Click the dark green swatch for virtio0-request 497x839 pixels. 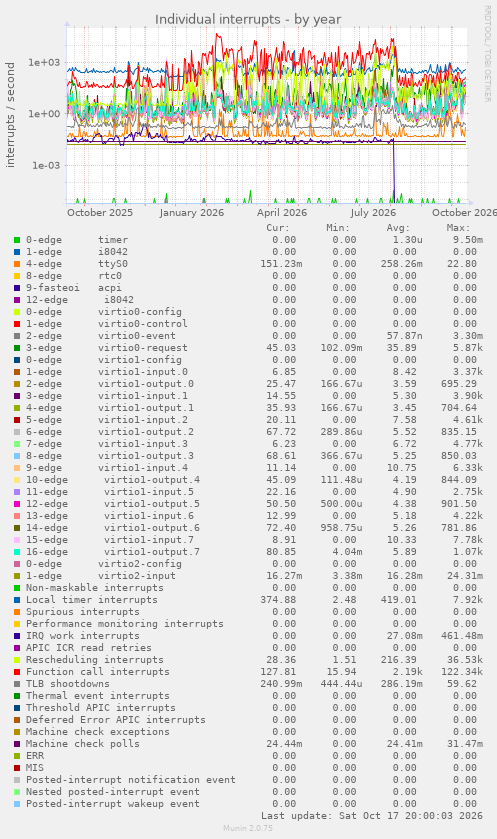[17, 348]
